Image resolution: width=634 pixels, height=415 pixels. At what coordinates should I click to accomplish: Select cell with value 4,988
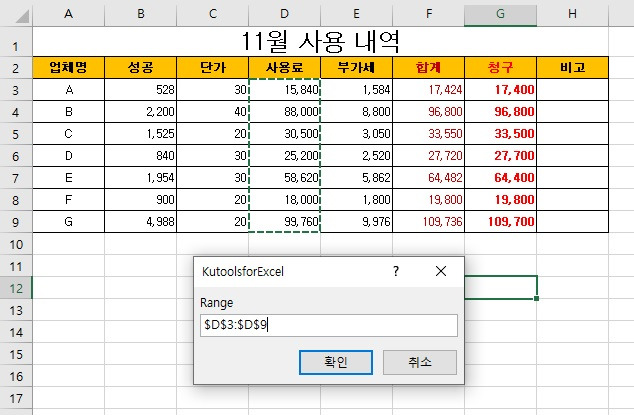pyautogui.click(x=141, y=222)
